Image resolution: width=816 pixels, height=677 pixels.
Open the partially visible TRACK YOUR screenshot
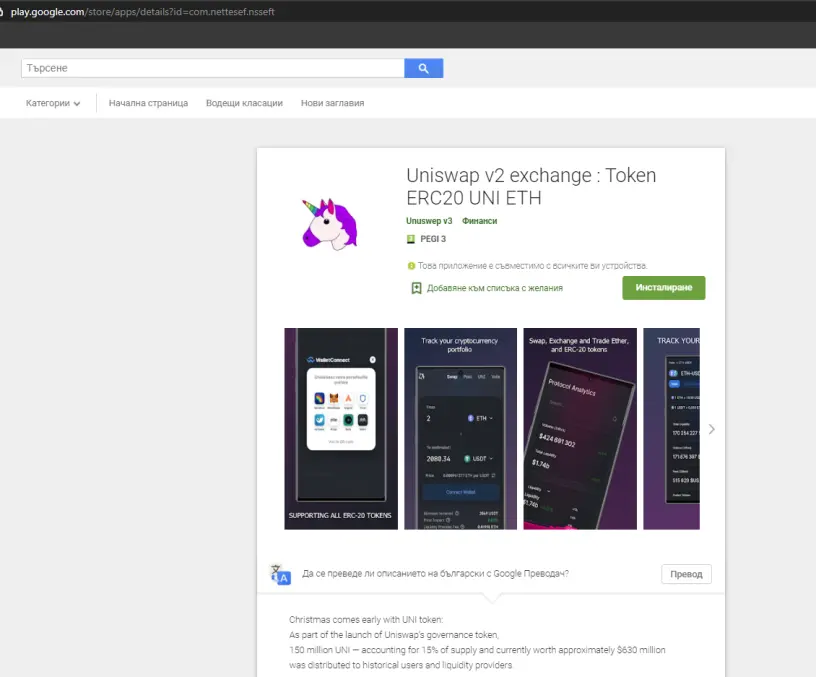pyautogui.click(x=671, y=429)
